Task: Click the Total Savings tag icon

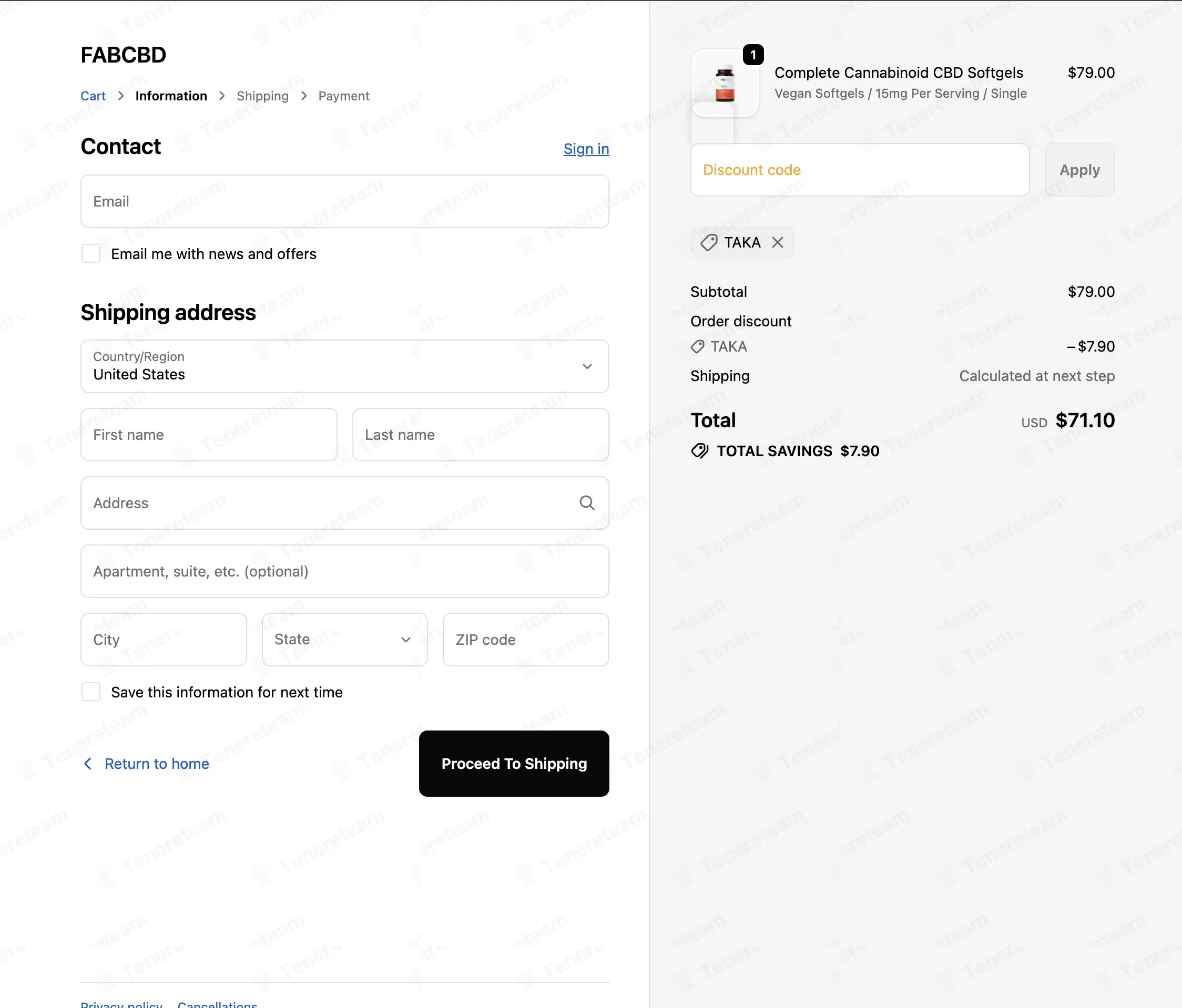Action: (x=699, y=451)
